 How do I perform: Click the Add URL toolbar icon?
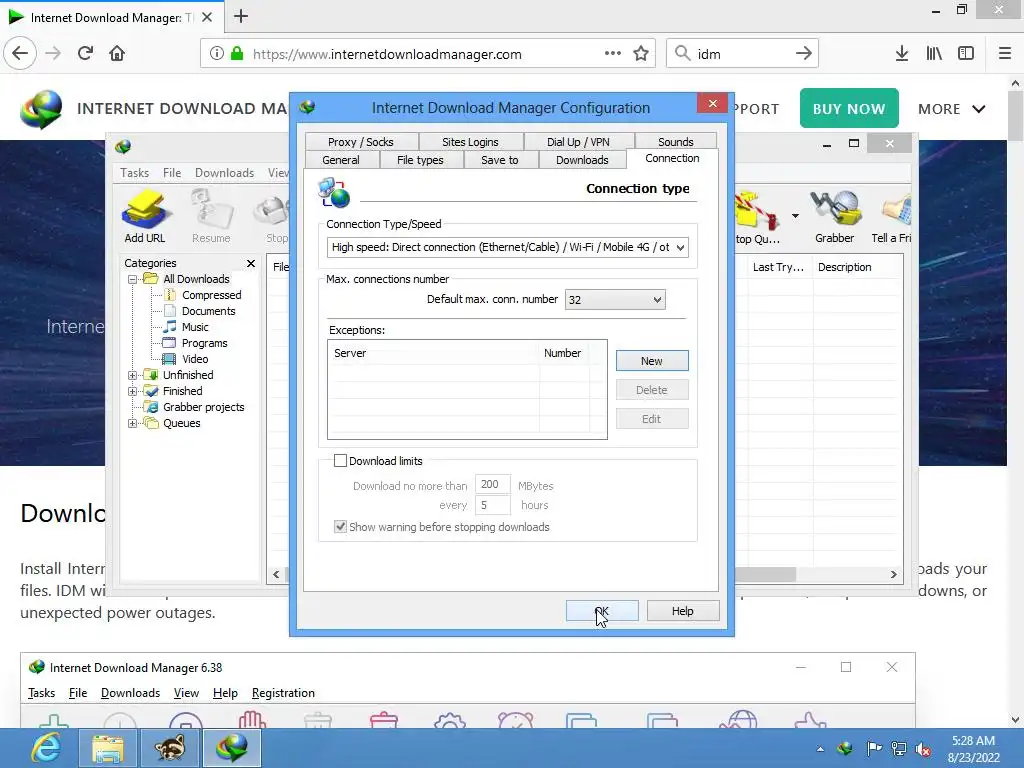pyautogui.click(x=145, y=216)
